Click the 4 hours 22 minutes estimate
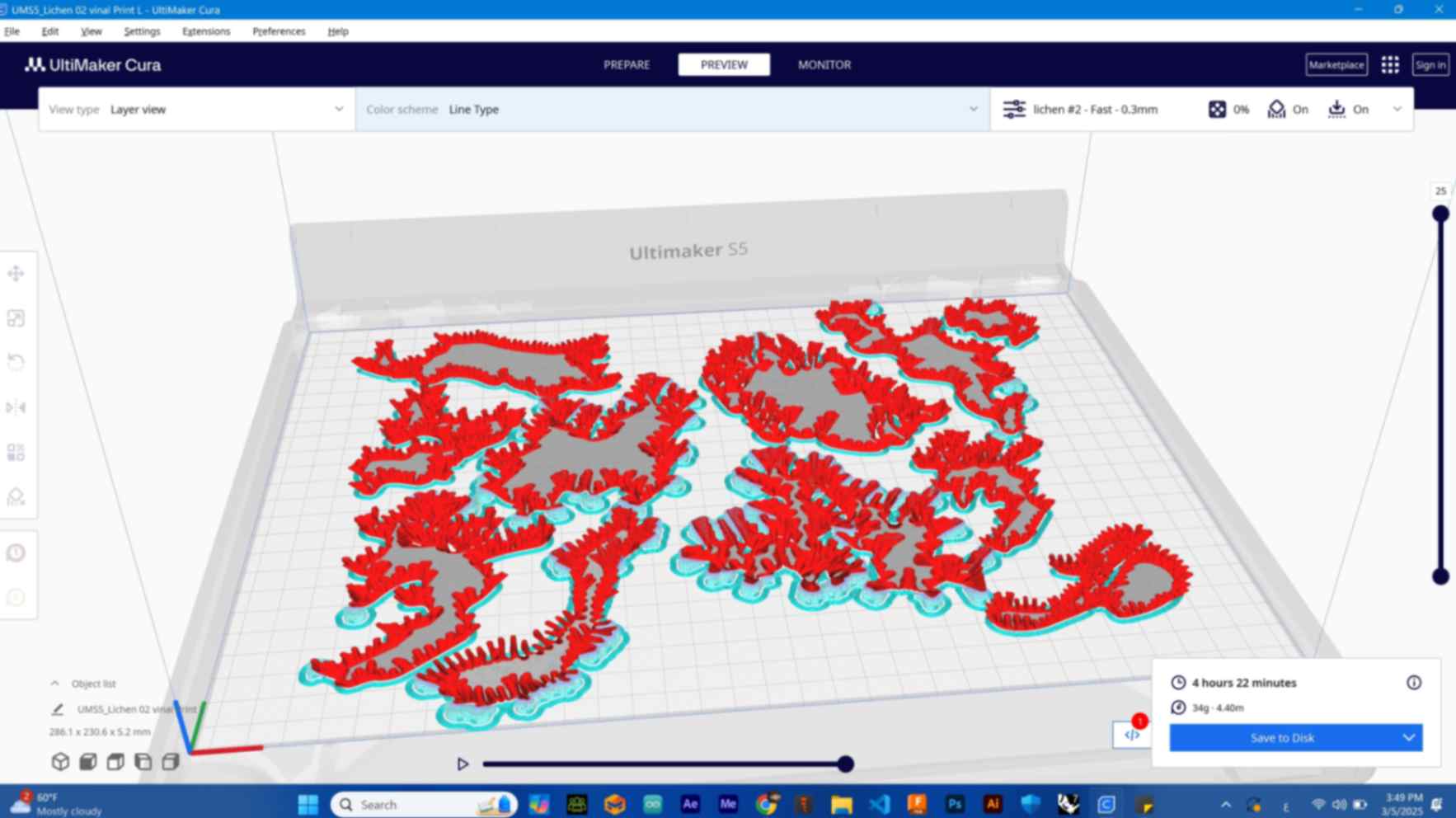The image size is (1456, 818). (1243, 683)
